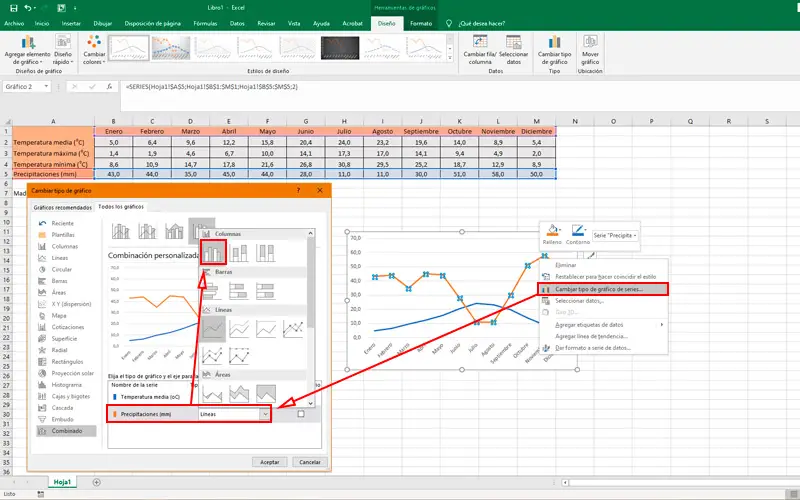This screenshot has width=800, height=500.
Task: Switch to the Formato ribbon tab
Action: point(421,23)
